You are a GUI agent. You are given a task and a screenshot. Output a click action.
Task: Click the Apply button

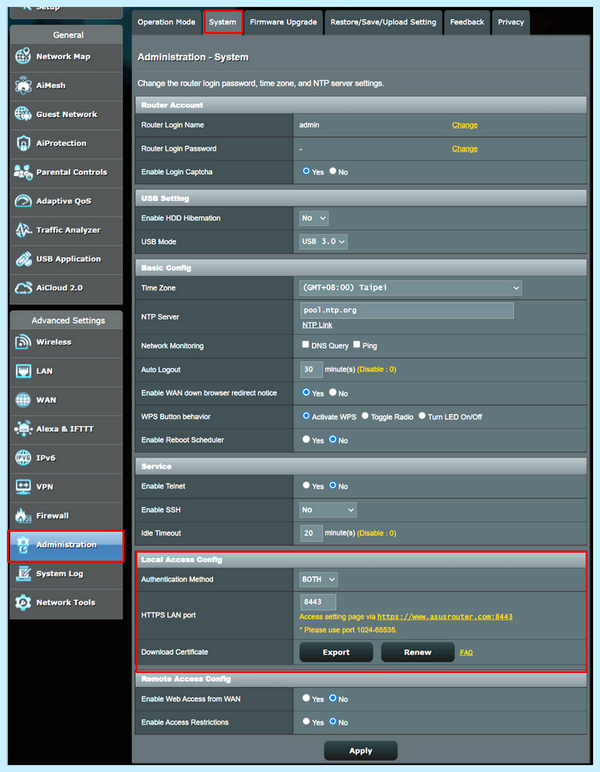point(361,751)
